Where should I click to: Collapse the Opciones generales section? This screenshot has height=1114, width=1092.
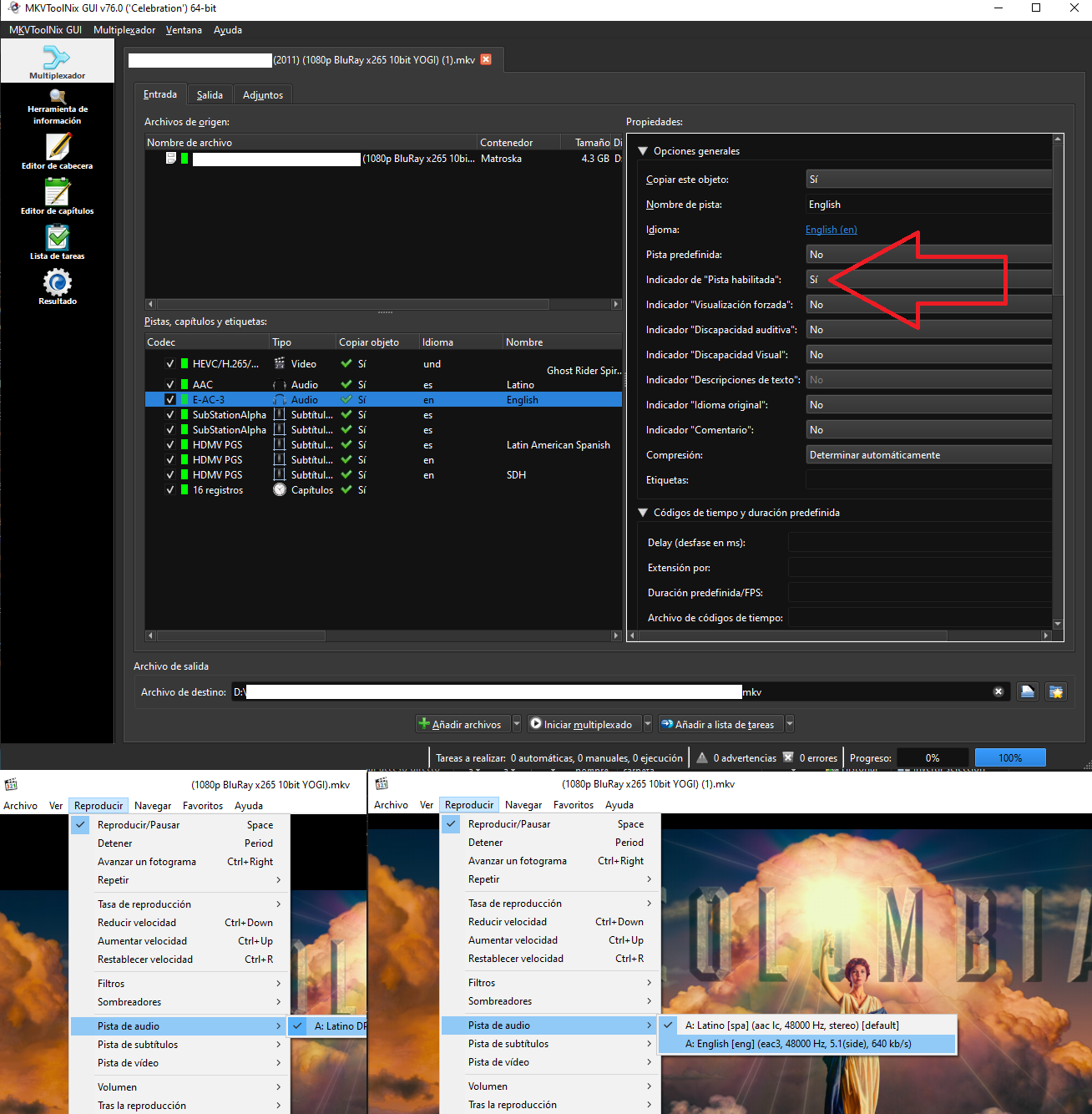tap(643, 151)
